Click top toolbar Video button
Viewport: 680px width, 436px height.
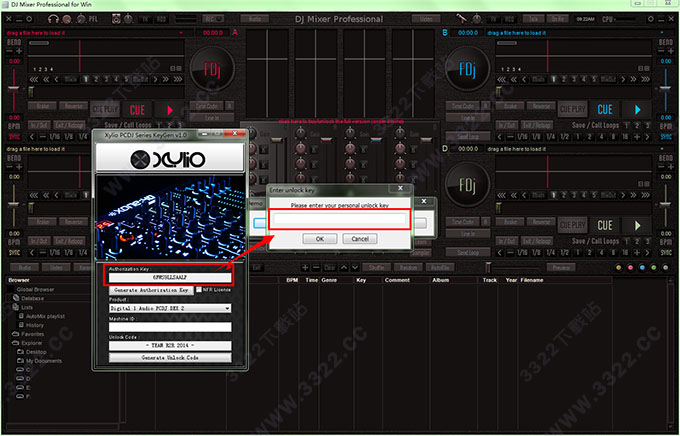pos(426,19)
